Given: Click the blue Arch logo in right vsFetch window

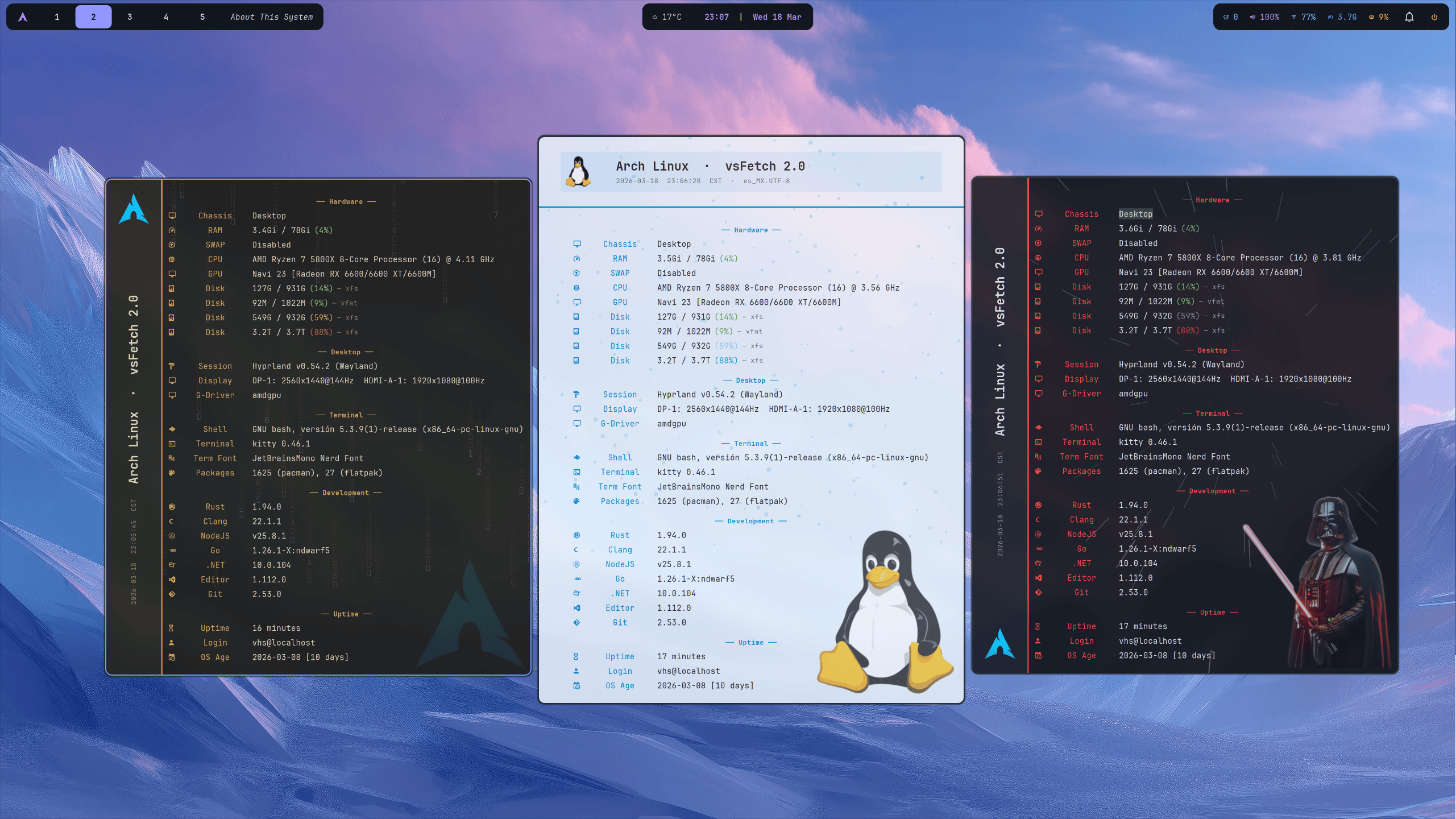Looking at the screenshot, I should click(x=1000, y=643).
